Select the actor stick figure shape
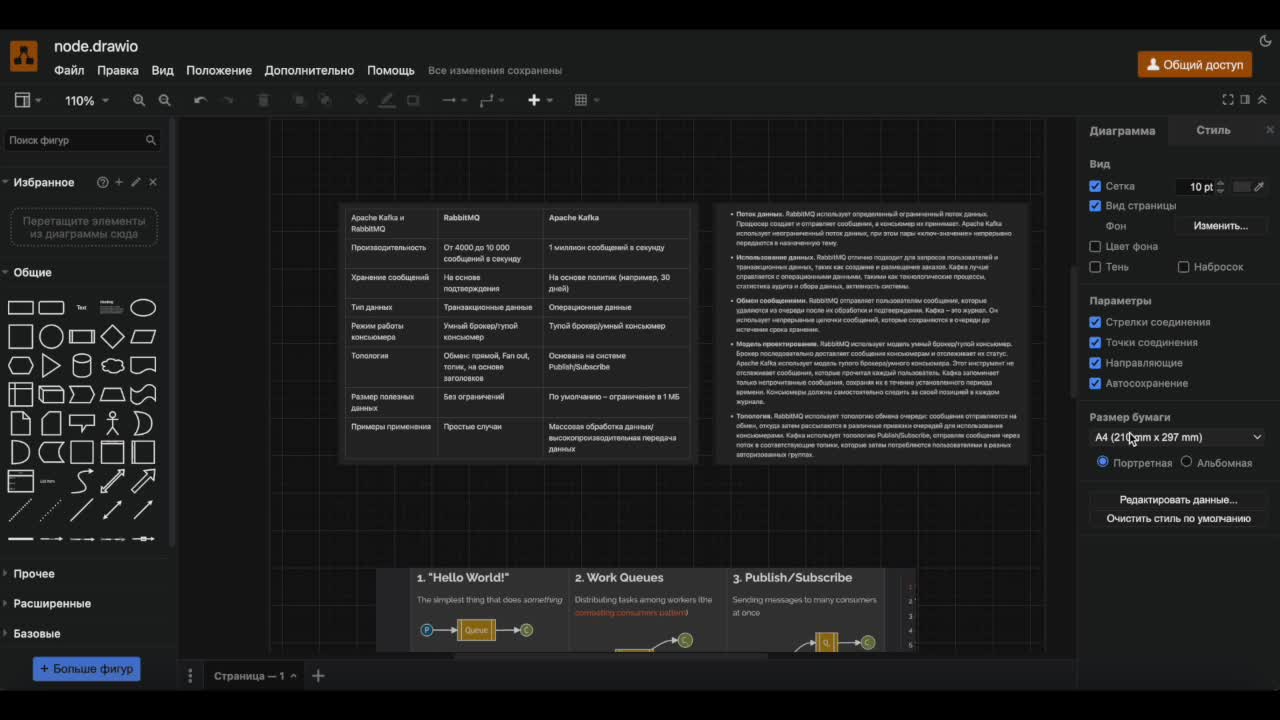 (x=113, y=423)
